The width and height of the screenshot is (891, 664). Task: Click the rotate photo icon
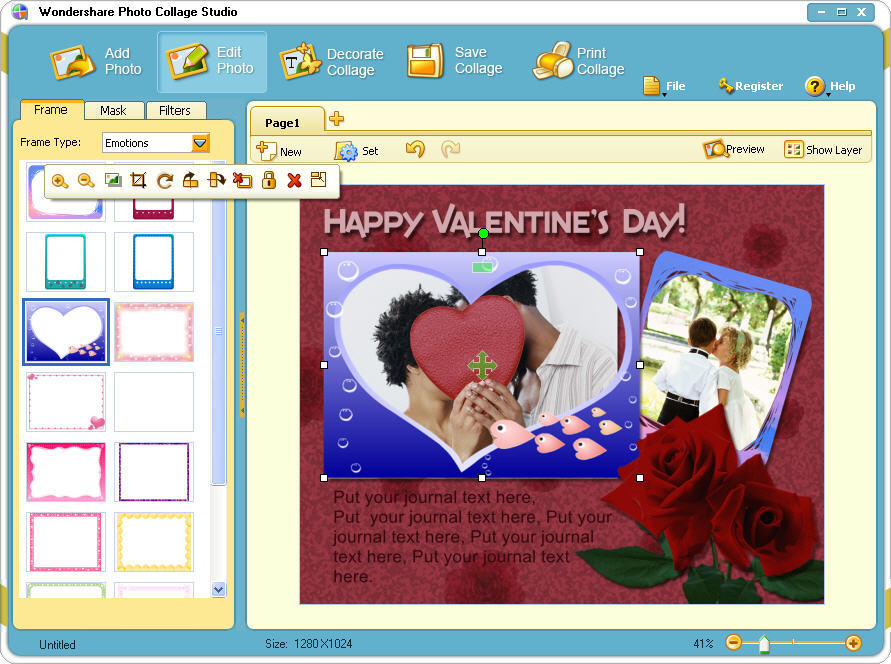(x=165, y=181)
